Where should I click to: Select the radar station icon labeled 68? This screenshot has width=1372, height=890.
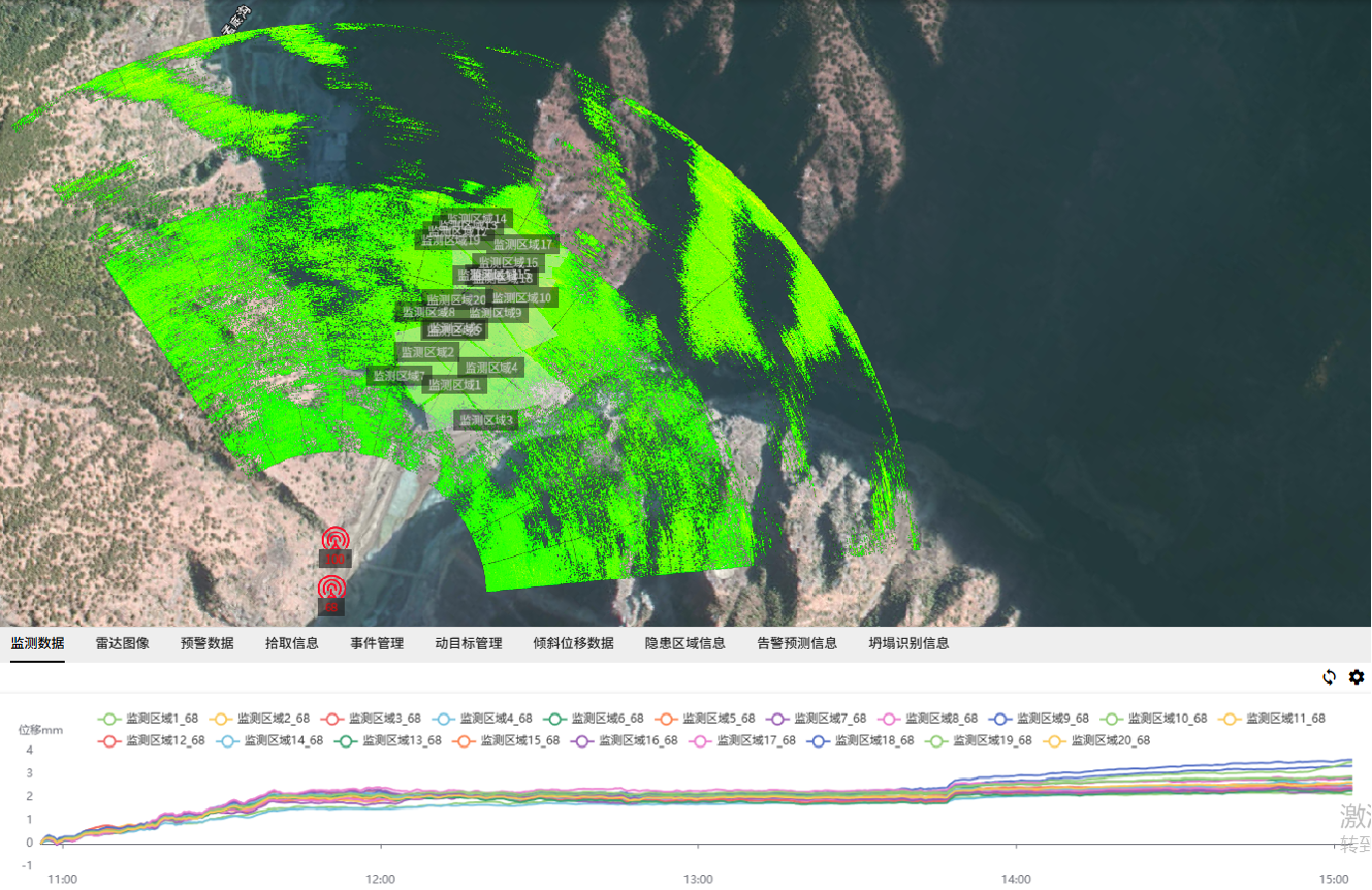click(x=332, y=588)
